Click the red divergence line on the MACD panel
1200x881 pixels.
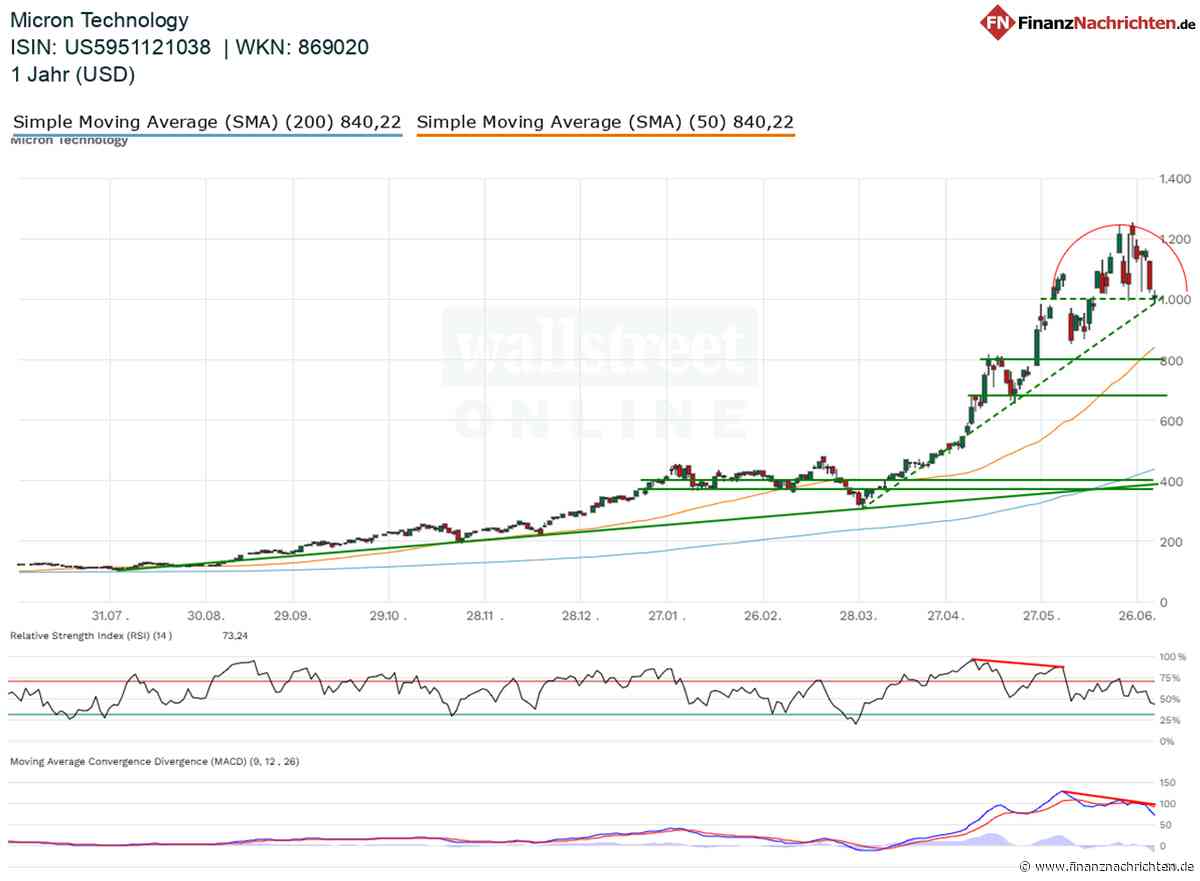click(x=1108, y=797)
